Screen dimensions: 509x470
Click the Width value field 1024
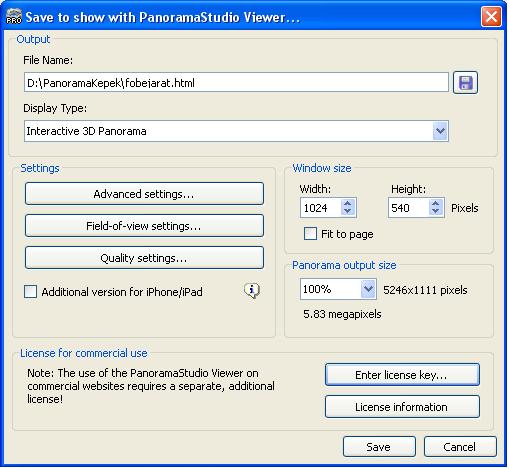321,208
